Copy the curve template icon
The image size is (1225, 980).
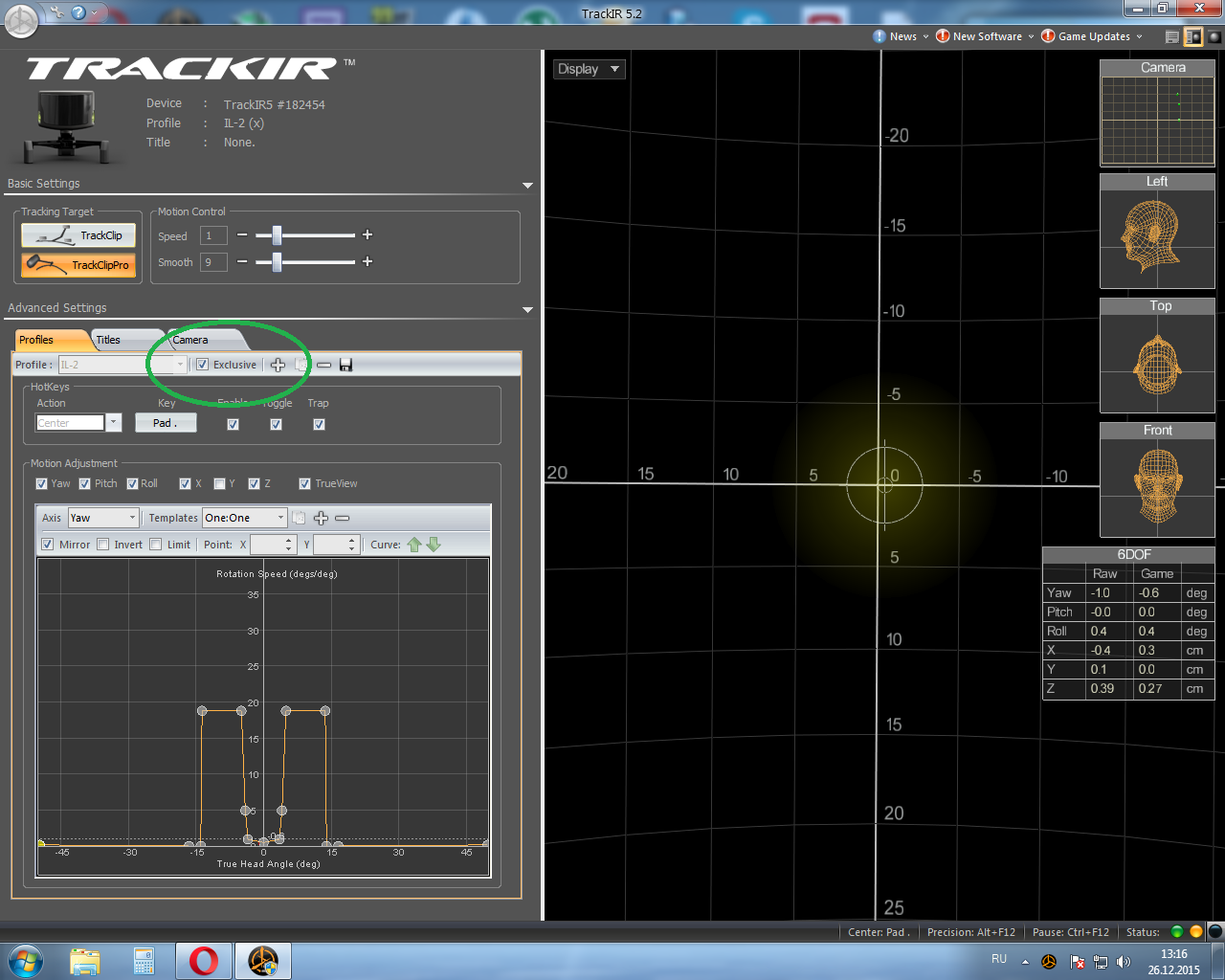(299, 518)
